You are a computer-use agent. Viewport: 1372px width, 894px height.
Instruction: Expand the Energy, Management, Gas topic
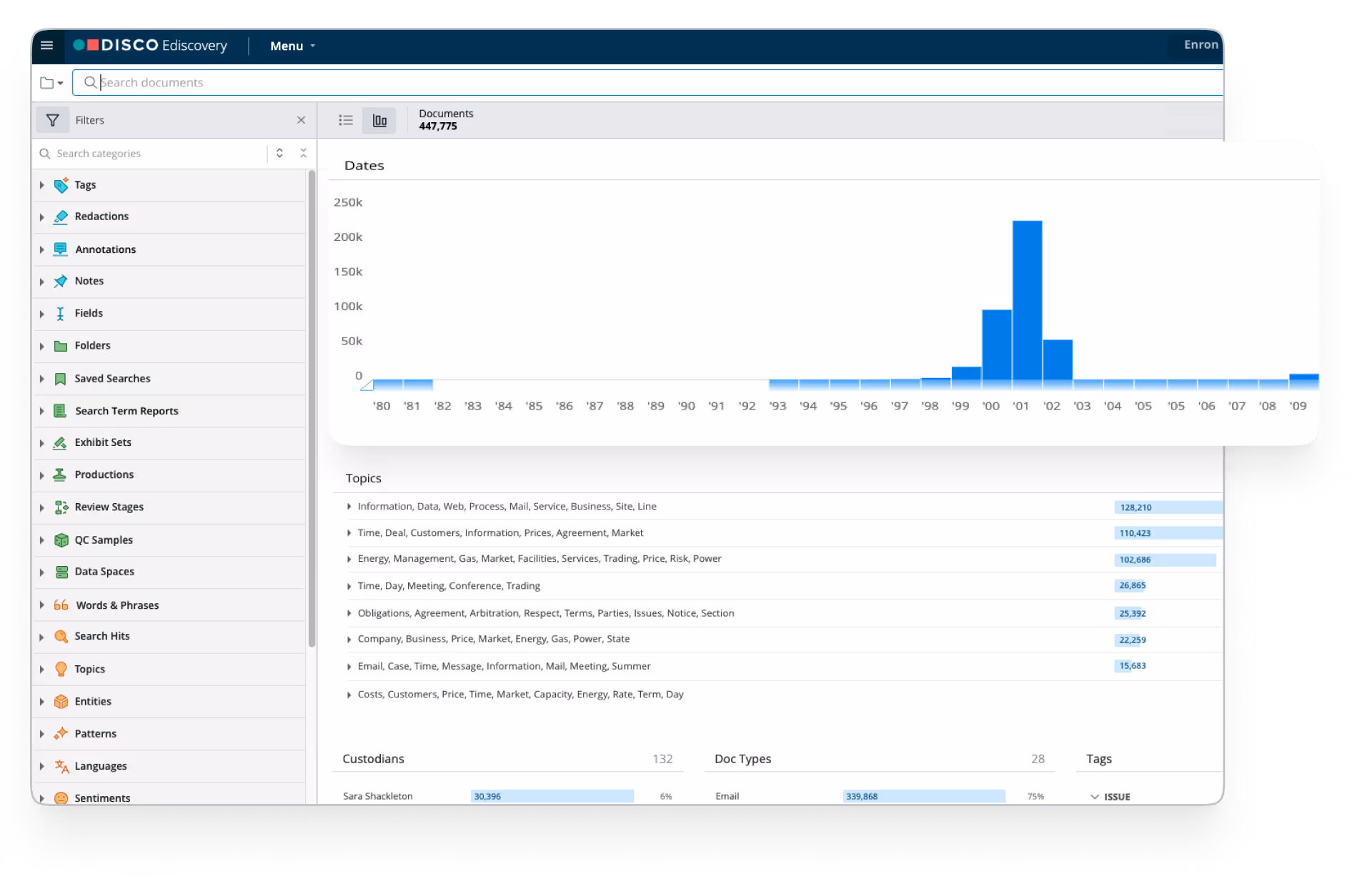pyautogui.click(x=349, y=559)
